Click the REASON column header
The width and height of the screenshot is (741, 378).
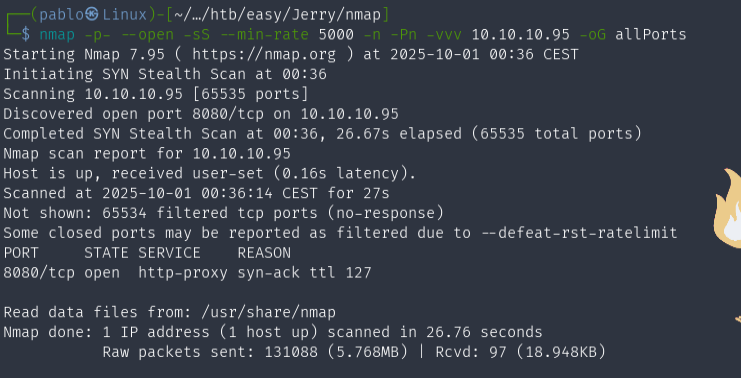264,253
